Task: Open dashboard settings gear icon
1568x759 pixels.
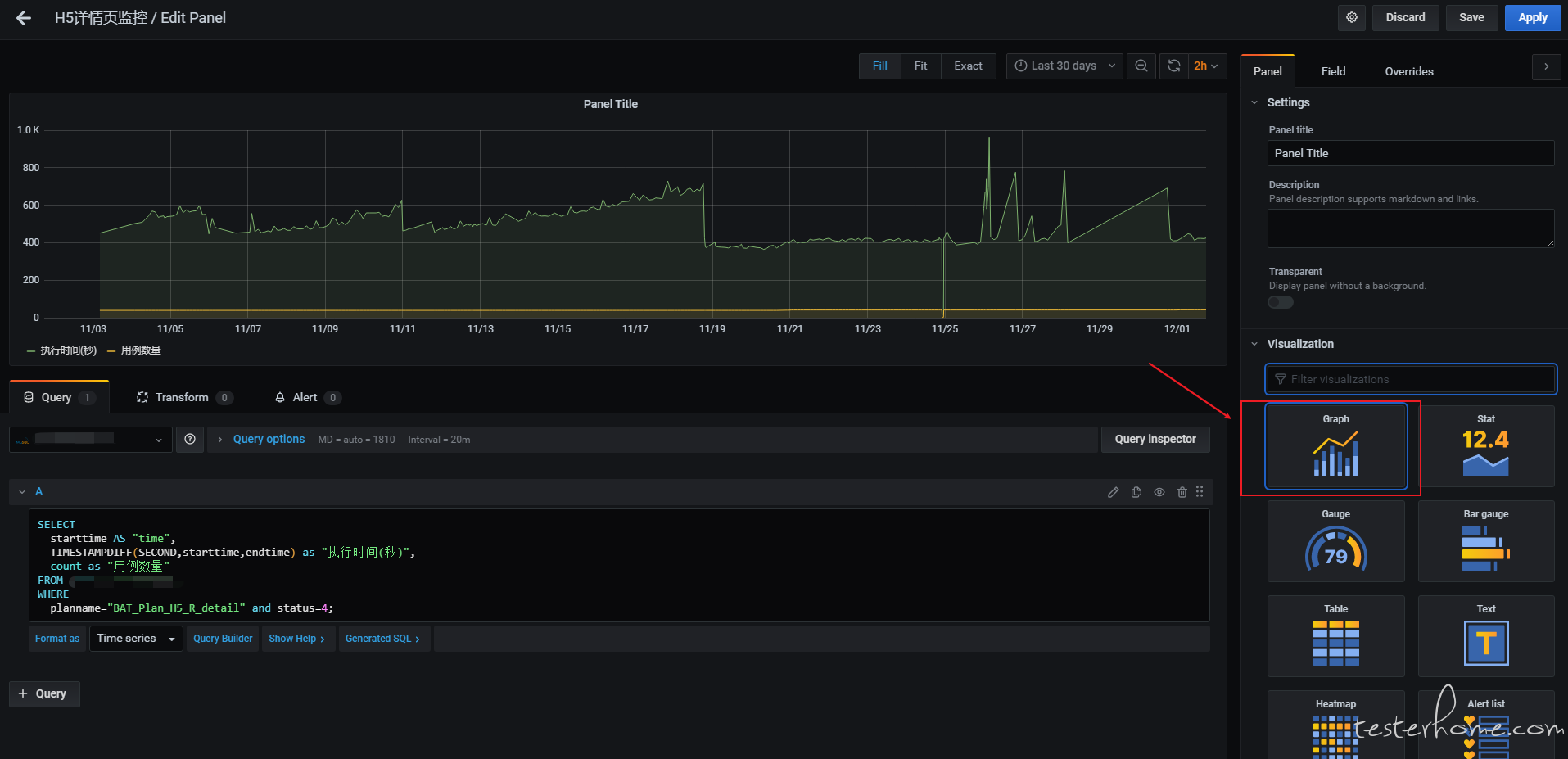Action: [1352, 17]
